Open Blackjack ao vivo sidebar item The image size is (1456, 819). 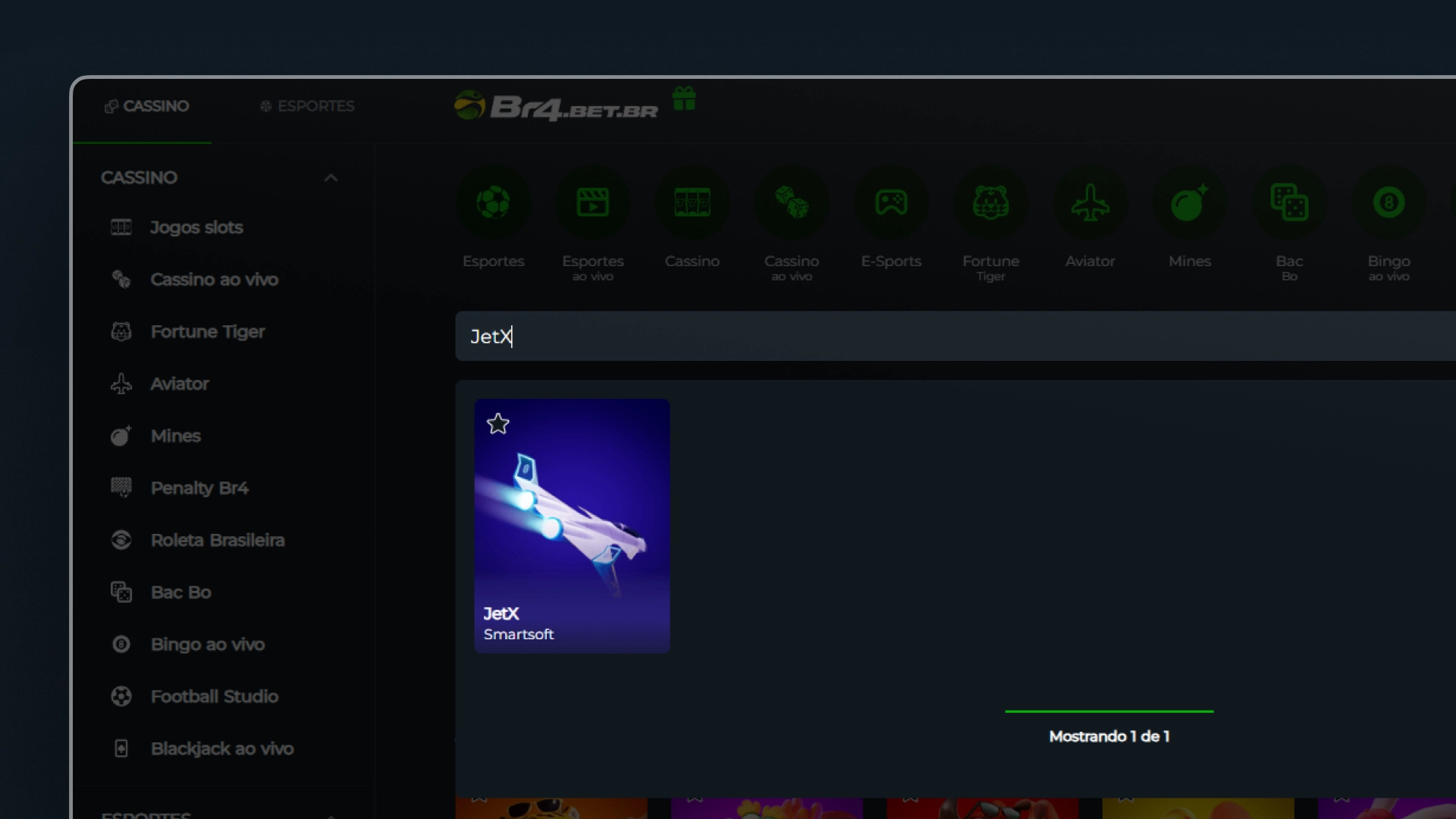pyautogui.click(x=221, y=748)
